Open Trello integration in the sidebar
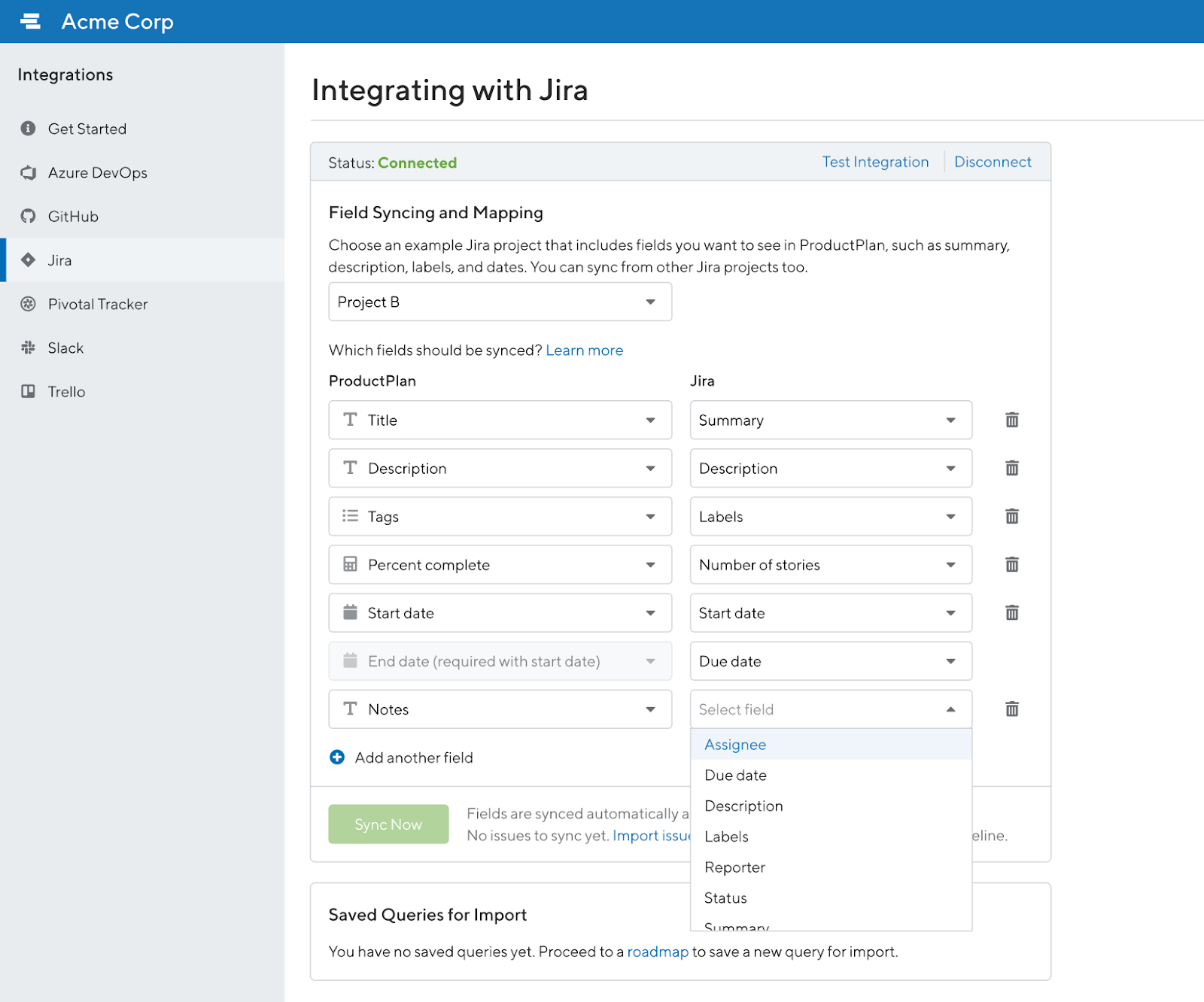This screenshot has width=1204, height=1002. tap(66, 392)
